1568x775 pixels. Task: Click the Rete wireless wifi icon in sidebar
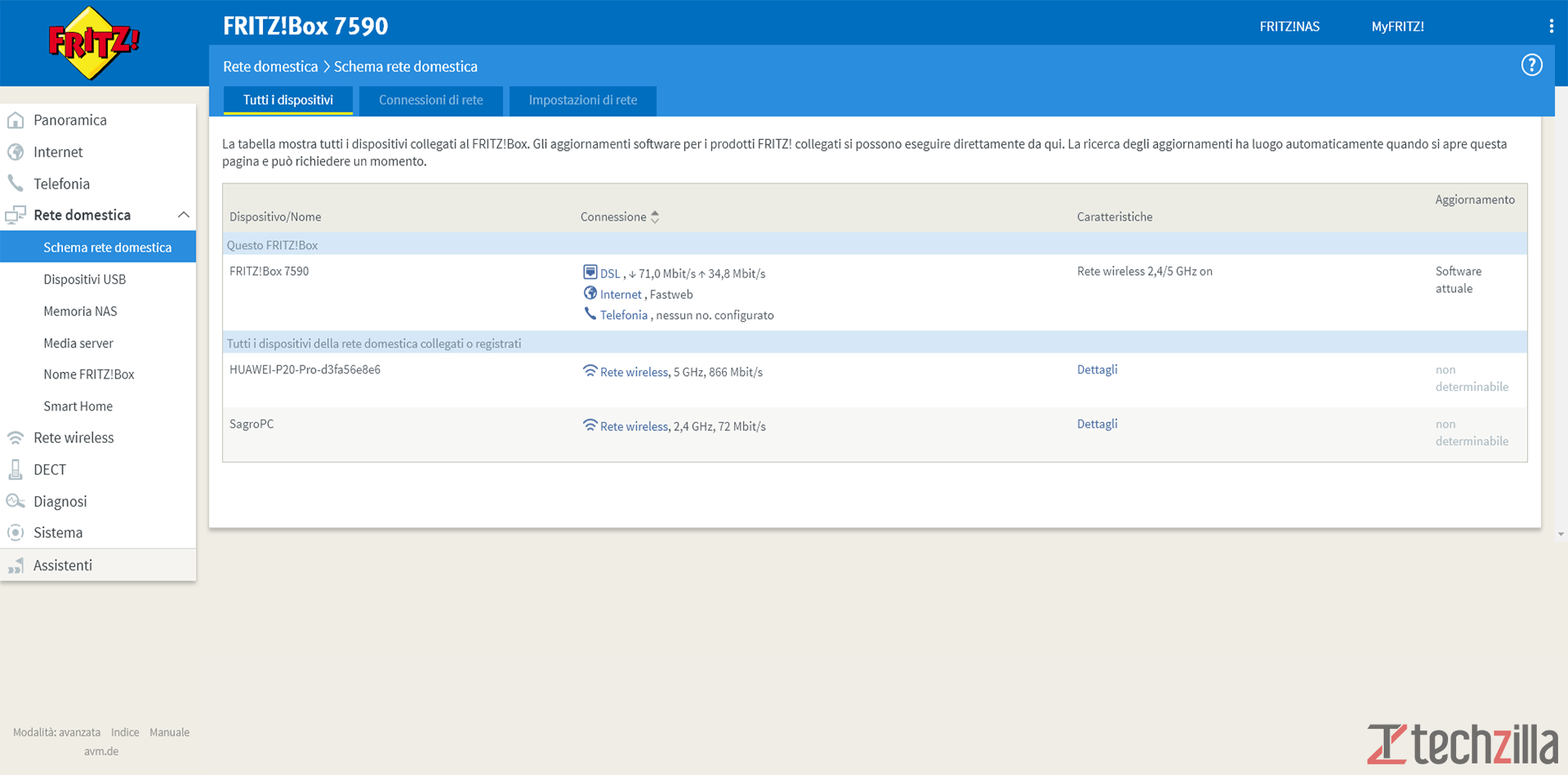pos(16,438)
